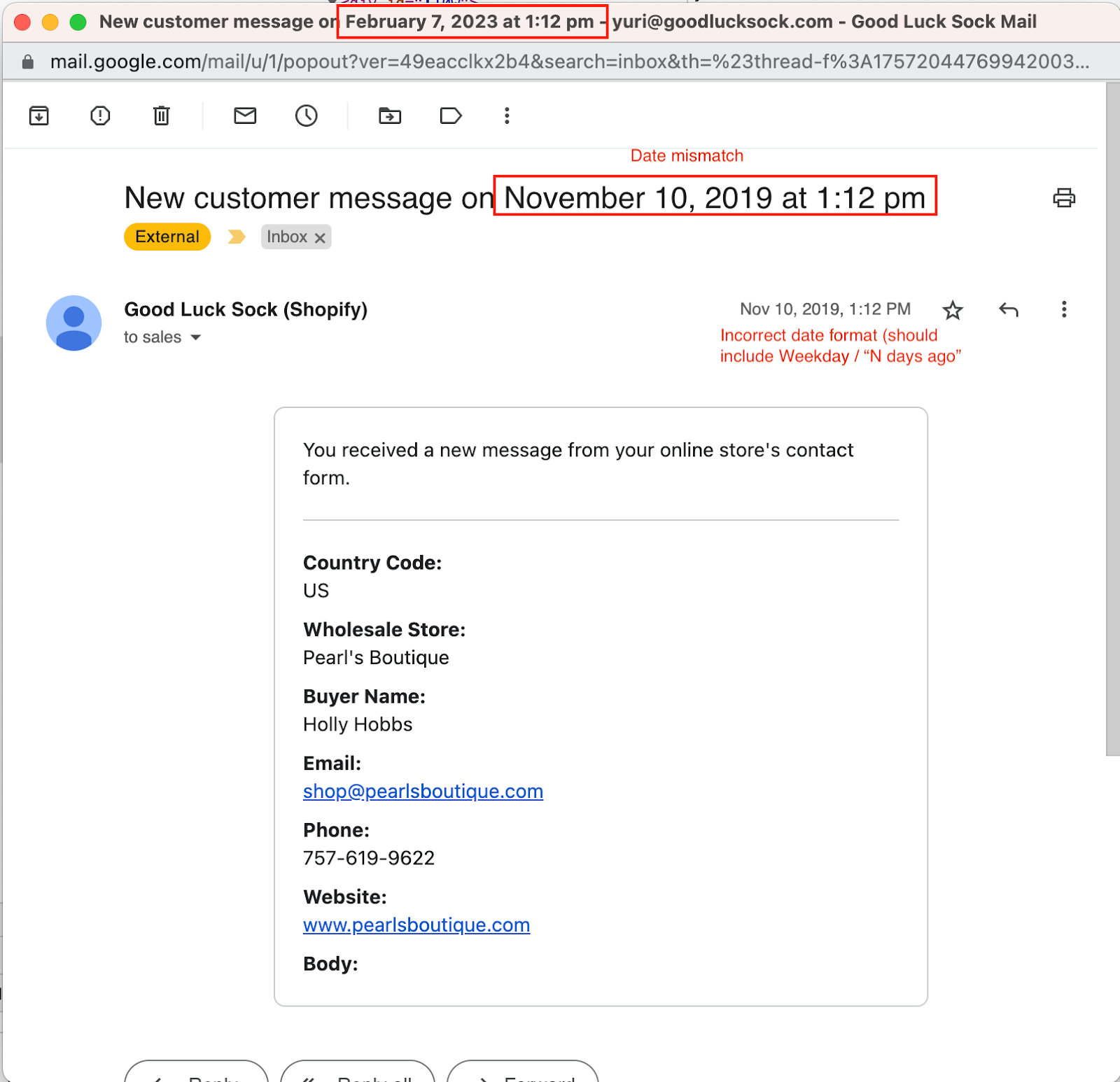Viewport: 1120px width, 1082px height.
Task: Star the message from Good Luck Sock
Action: tap(953, 309)
